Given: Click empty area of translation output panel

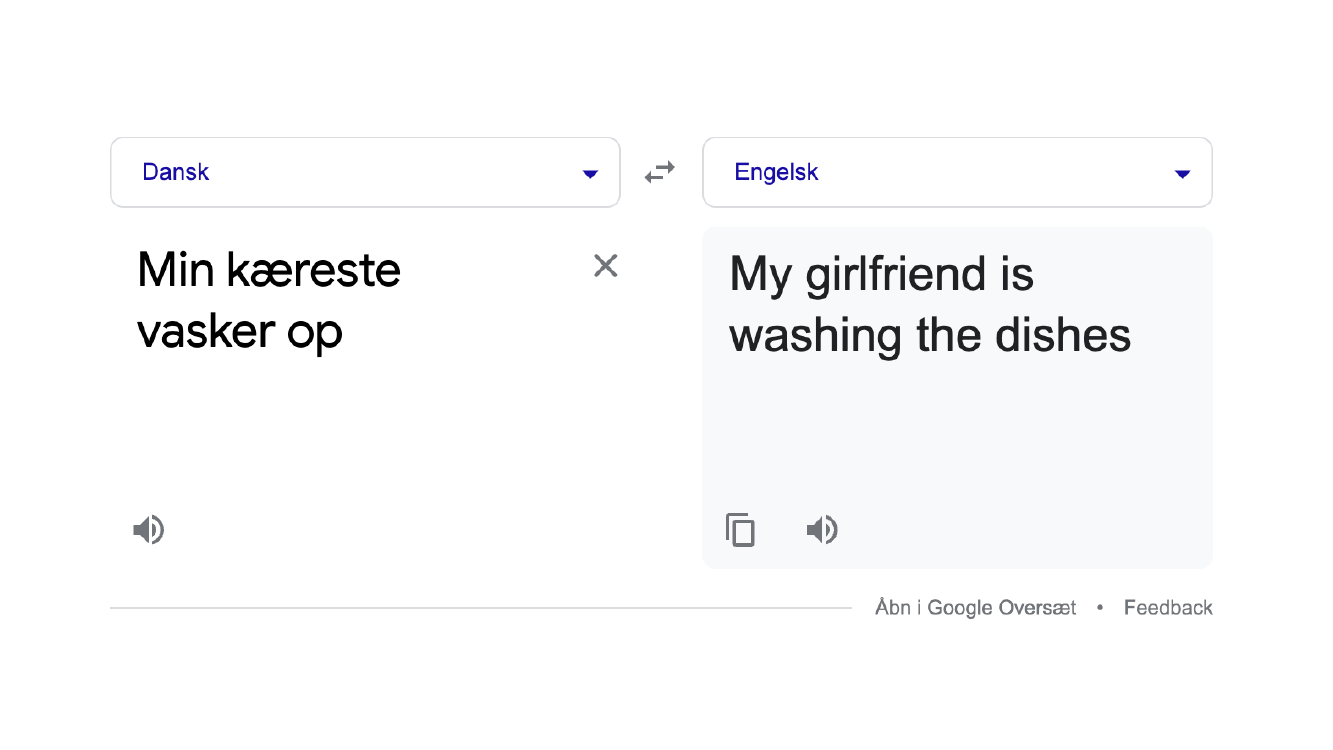Looking at the screenshot, I should coord(957,430).
